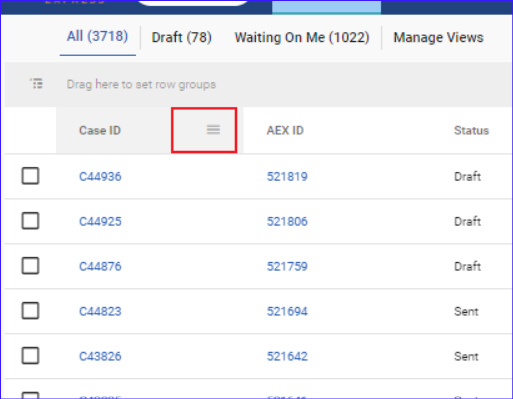The height and width of the screenshot is (399, 513).
Task: Click the Draft status in row C44936
Action: point(467,176)
